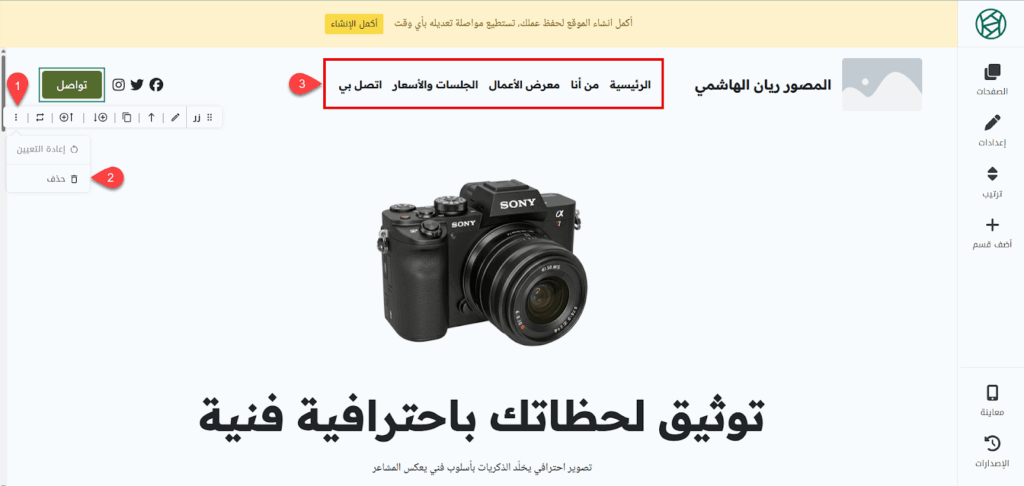Open the الإصدارات version history

click(x=991, y=452)
